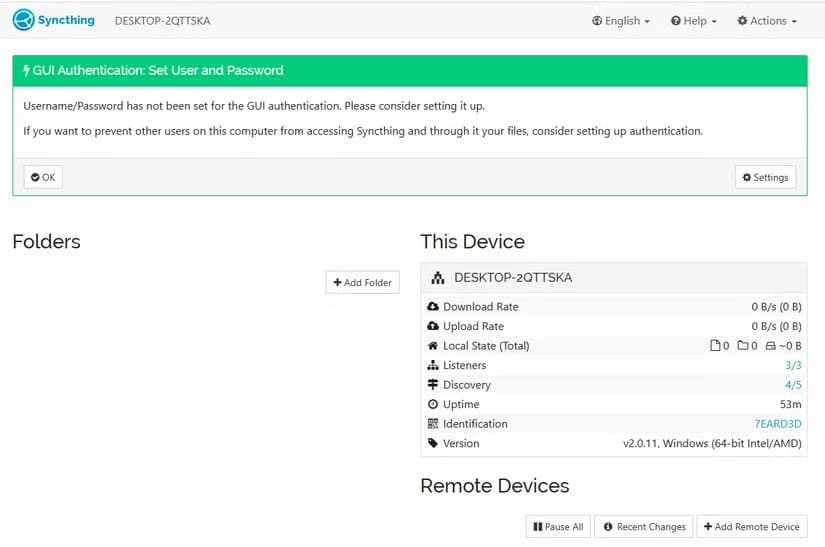Click the Local State home icon
Image resolution: width=825 pixels, height=547 pixels.
[x=433, y=346]
